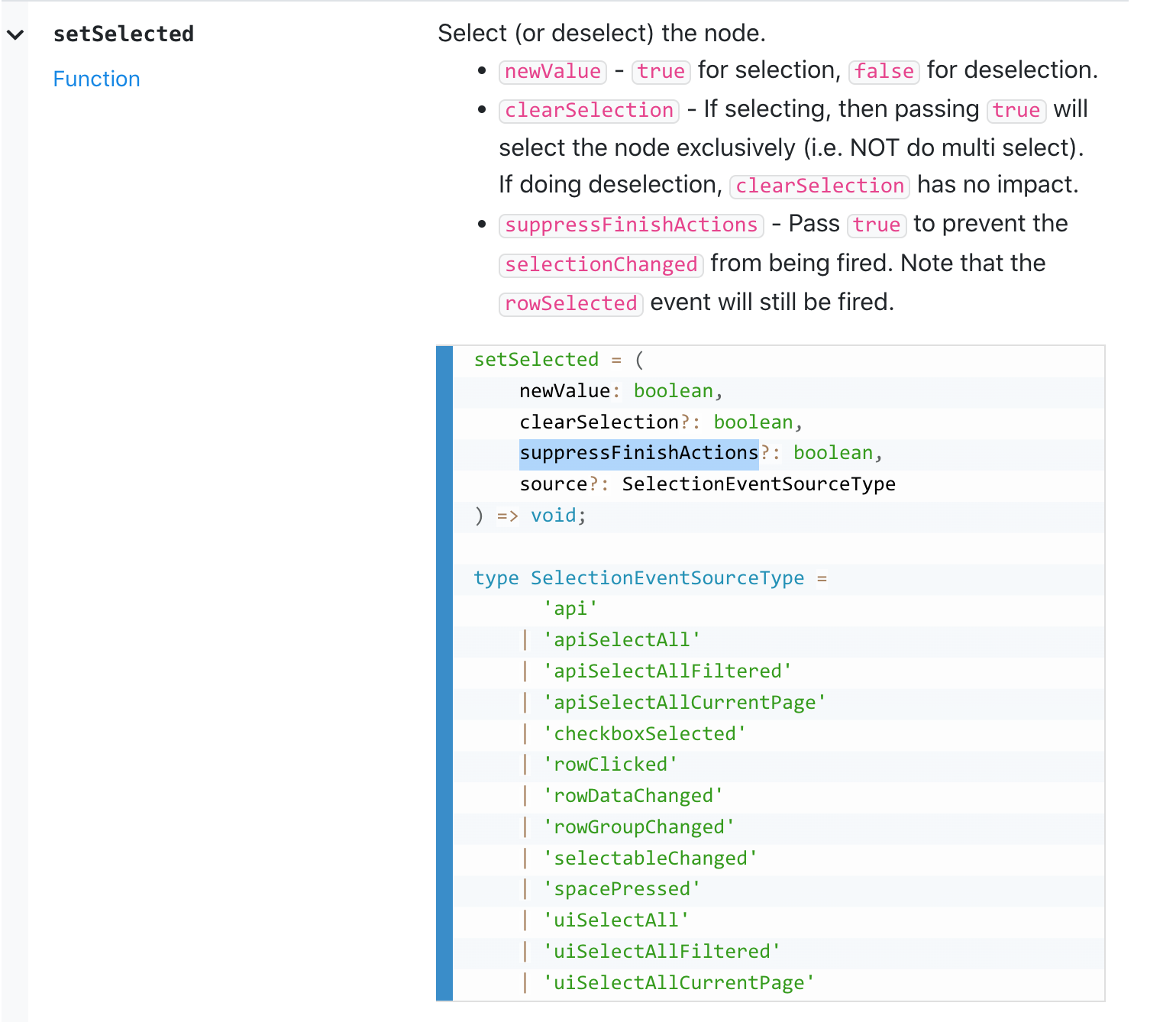Click the selectionChanged event code tag
The width and height of the screenshot is (1176, 1022).
600,264
